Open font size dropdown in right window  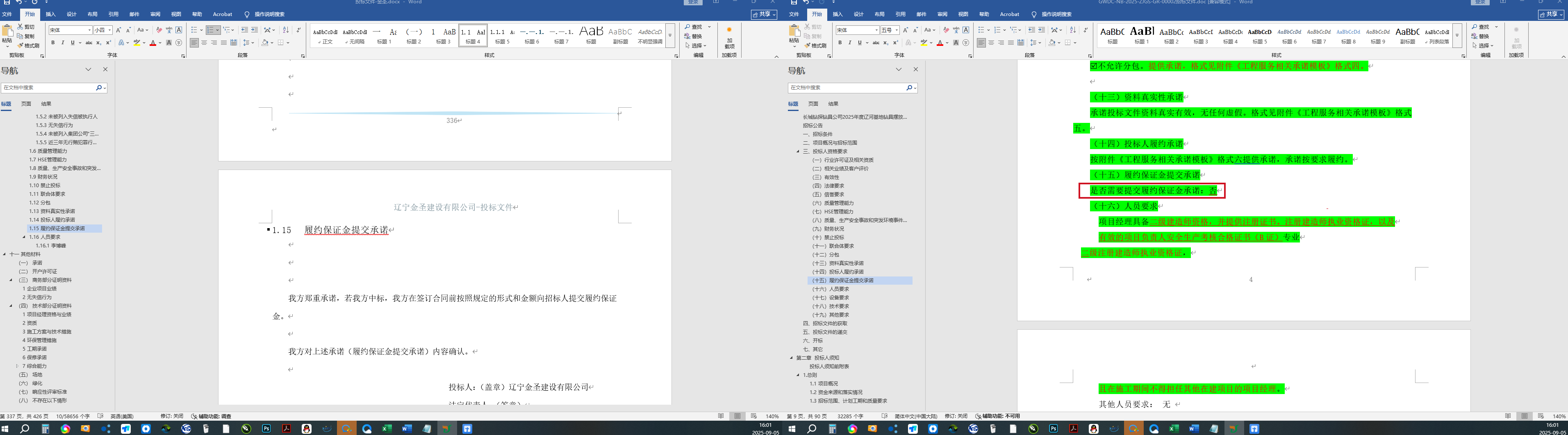[x=897, y=30]
